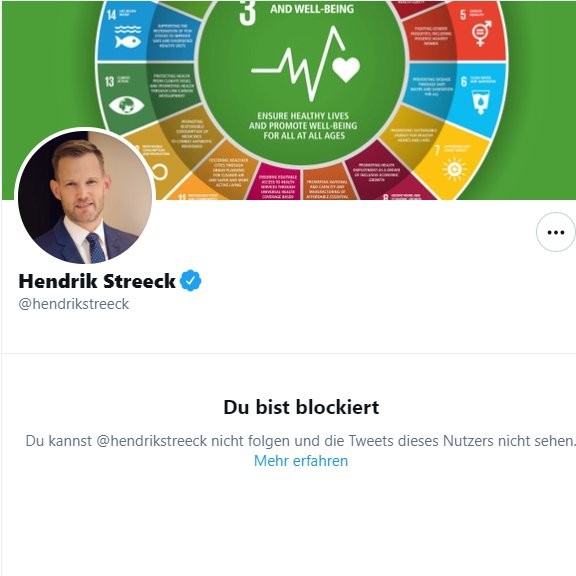Click the fish icon in the goal 14 tile

[127, 42]
